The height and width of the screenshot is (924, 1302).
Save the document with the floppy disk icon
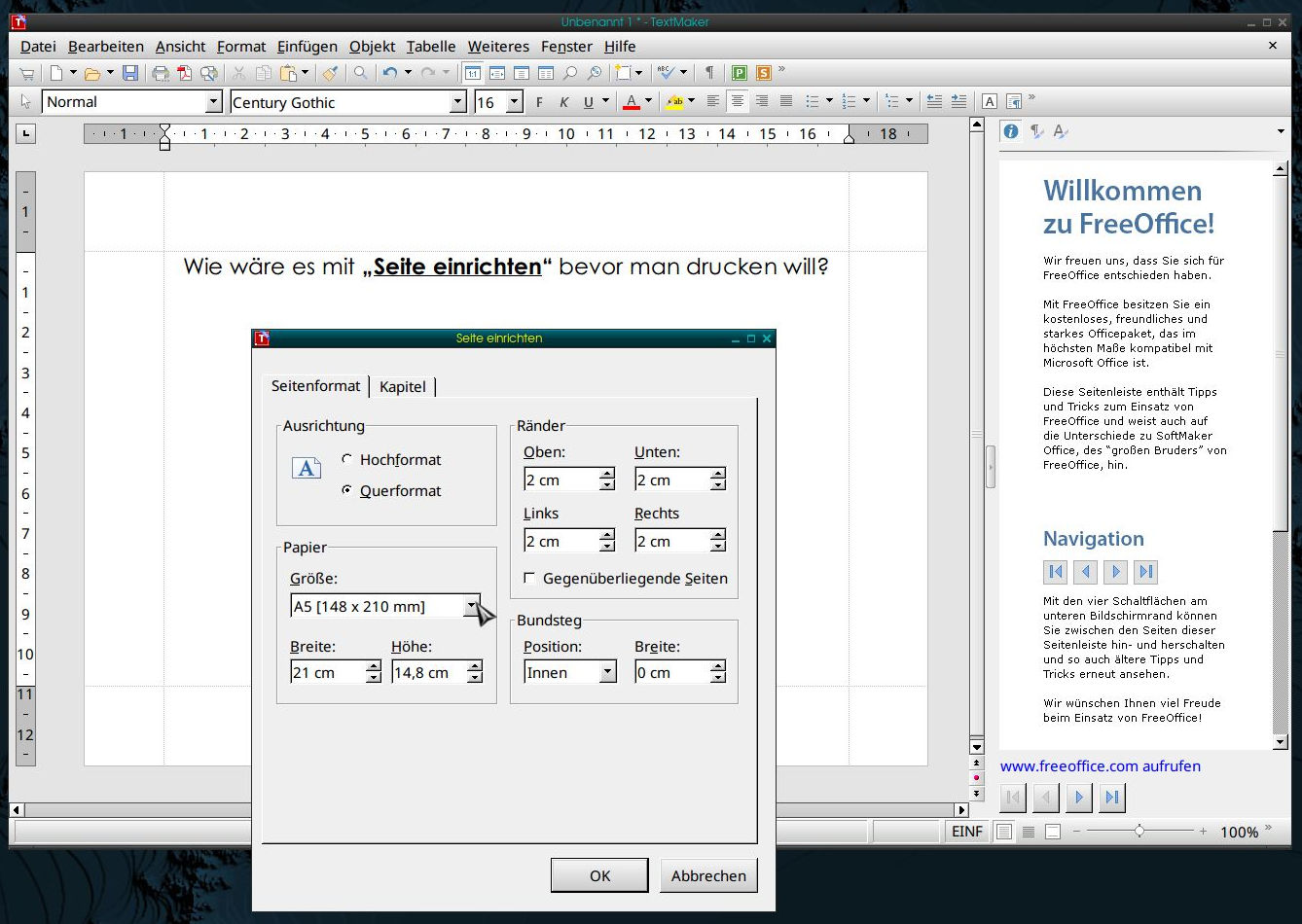(x=130, y=73)
